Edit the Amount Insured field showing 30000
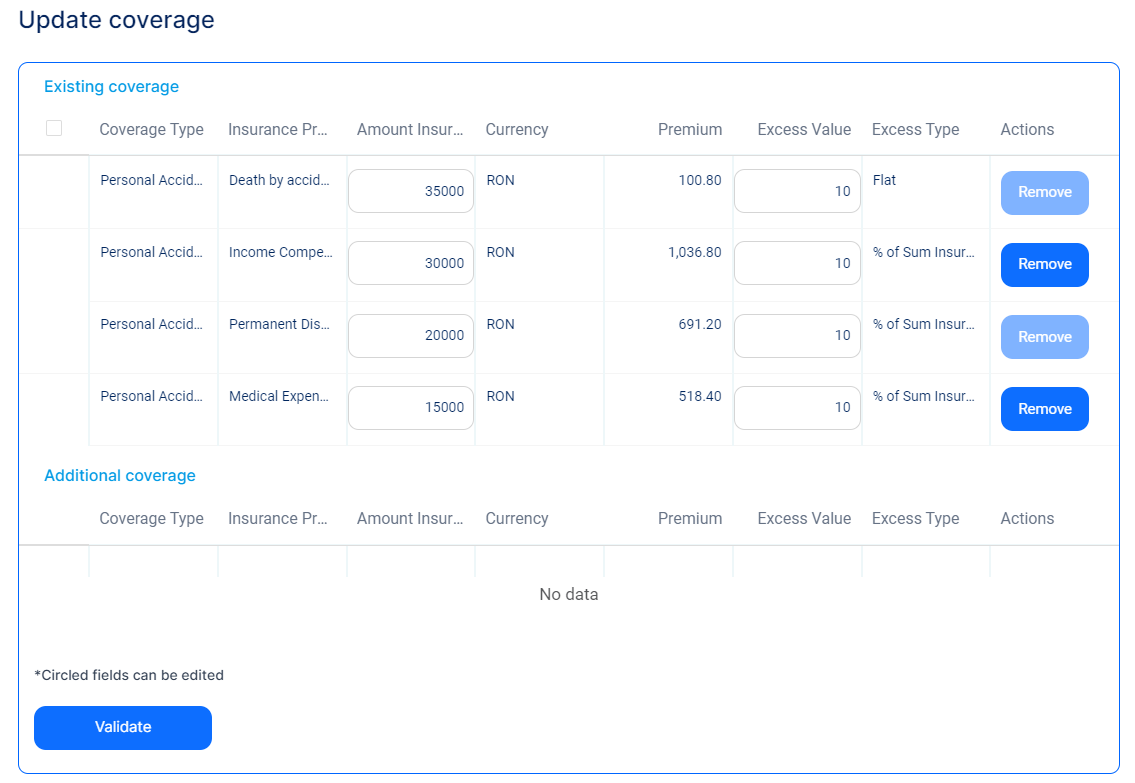 pyautogui.click(x=411, y=263)
